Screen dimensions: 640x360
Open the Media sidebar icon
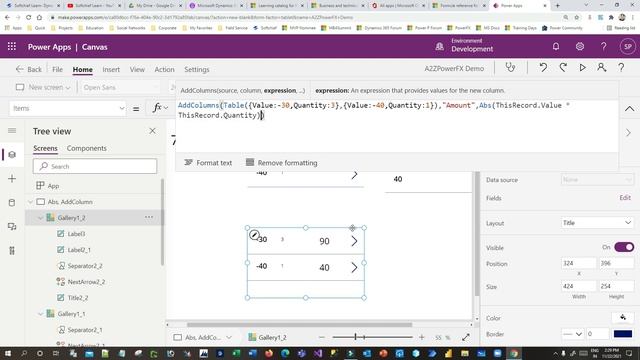pyautogui.click(x=12, y=227)
